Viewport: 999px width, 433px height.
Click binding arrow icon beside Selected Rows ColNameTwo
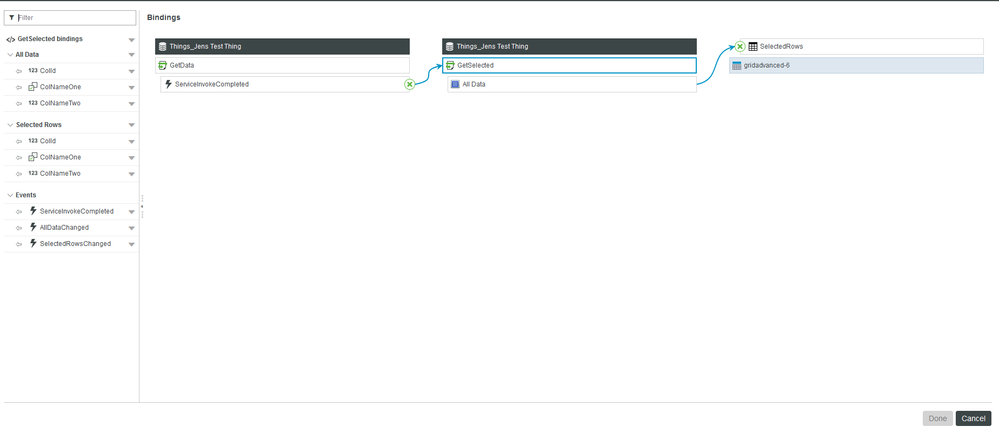tap(19, 174)
